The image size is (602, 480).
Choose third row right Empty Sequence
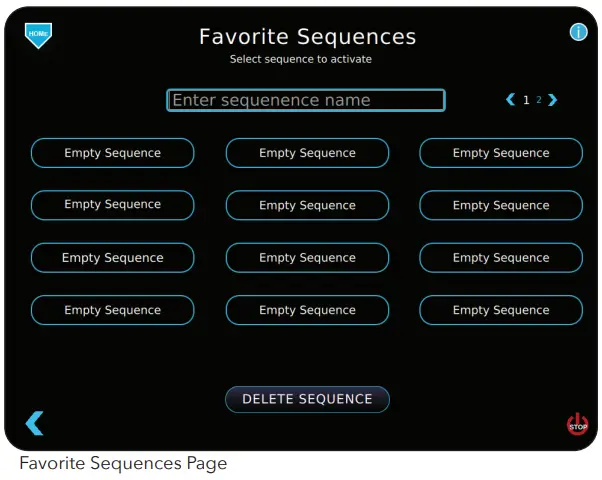coord(500,258)
